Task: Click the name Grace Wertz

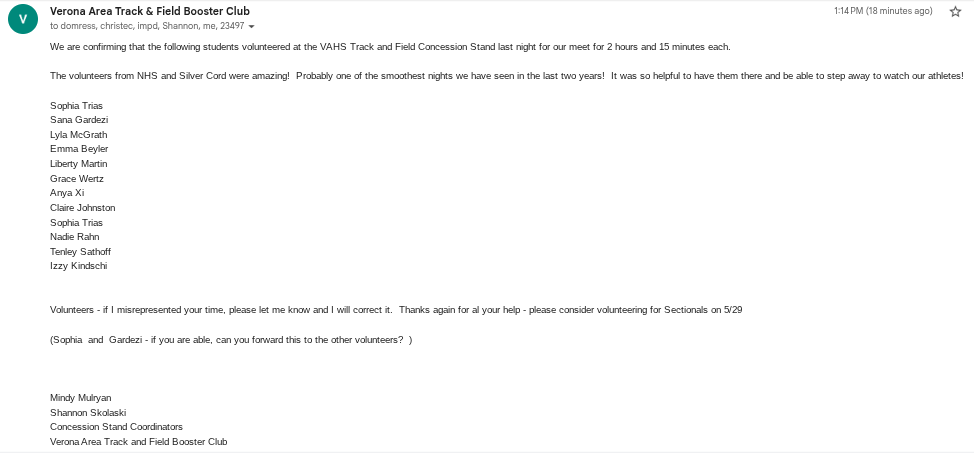Action: point(76,179)
